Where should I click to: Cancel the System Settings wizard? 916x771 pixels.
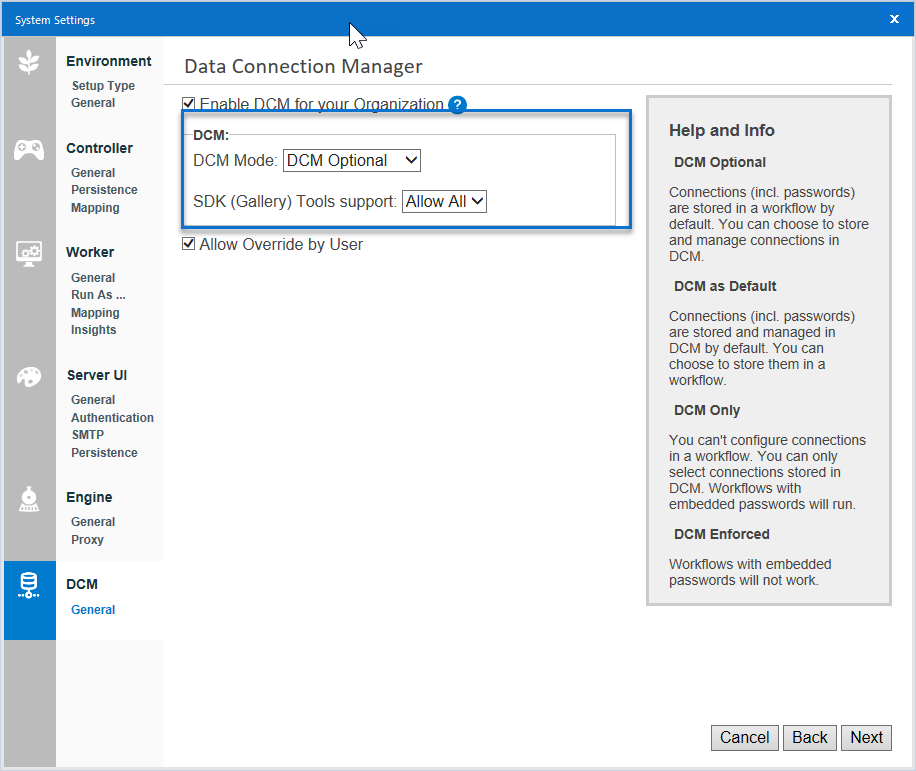[x=744, y=737]
